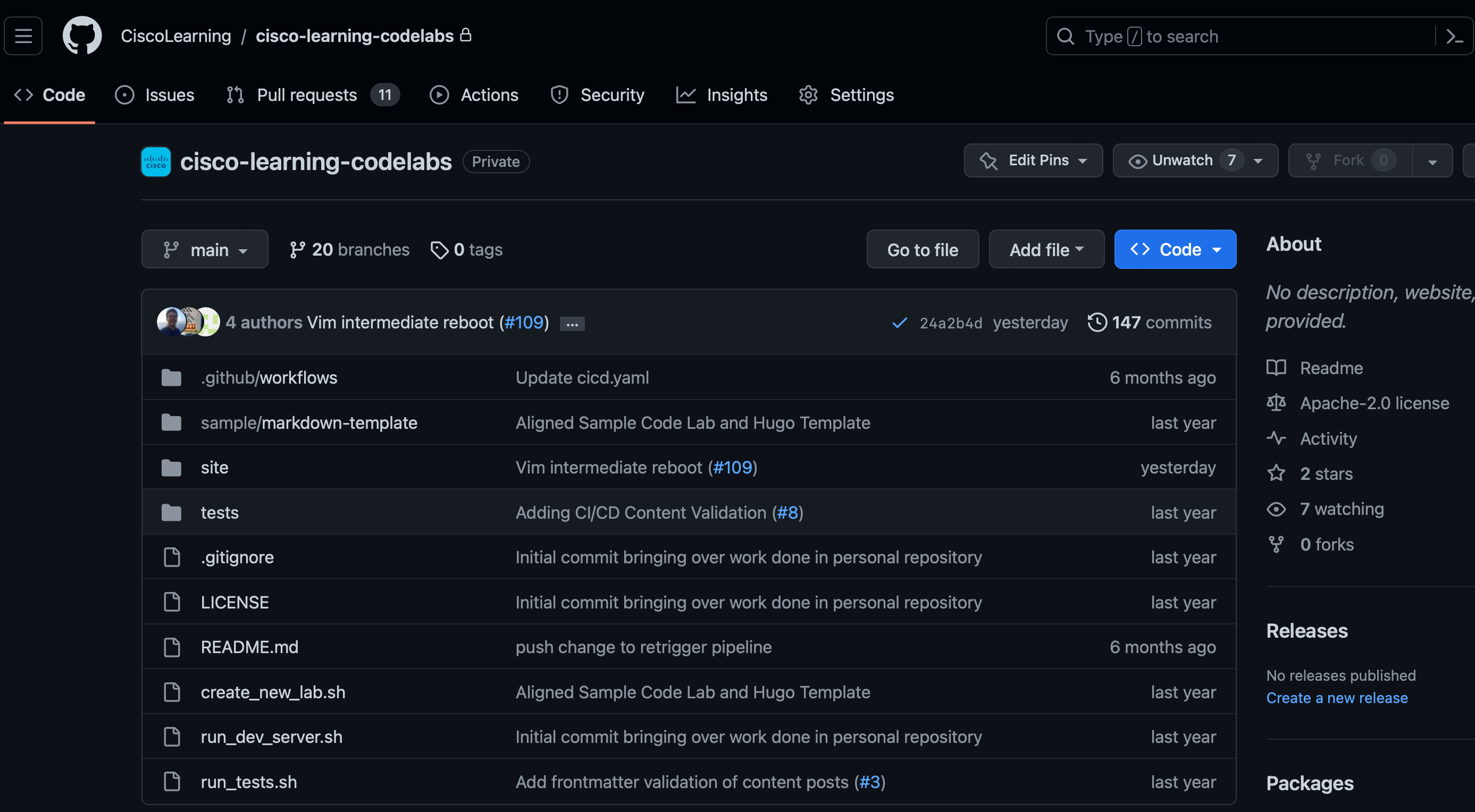Open PR #8 link in tests row
This screenshot has height=812, width=1475.
(x=787, y=513)
